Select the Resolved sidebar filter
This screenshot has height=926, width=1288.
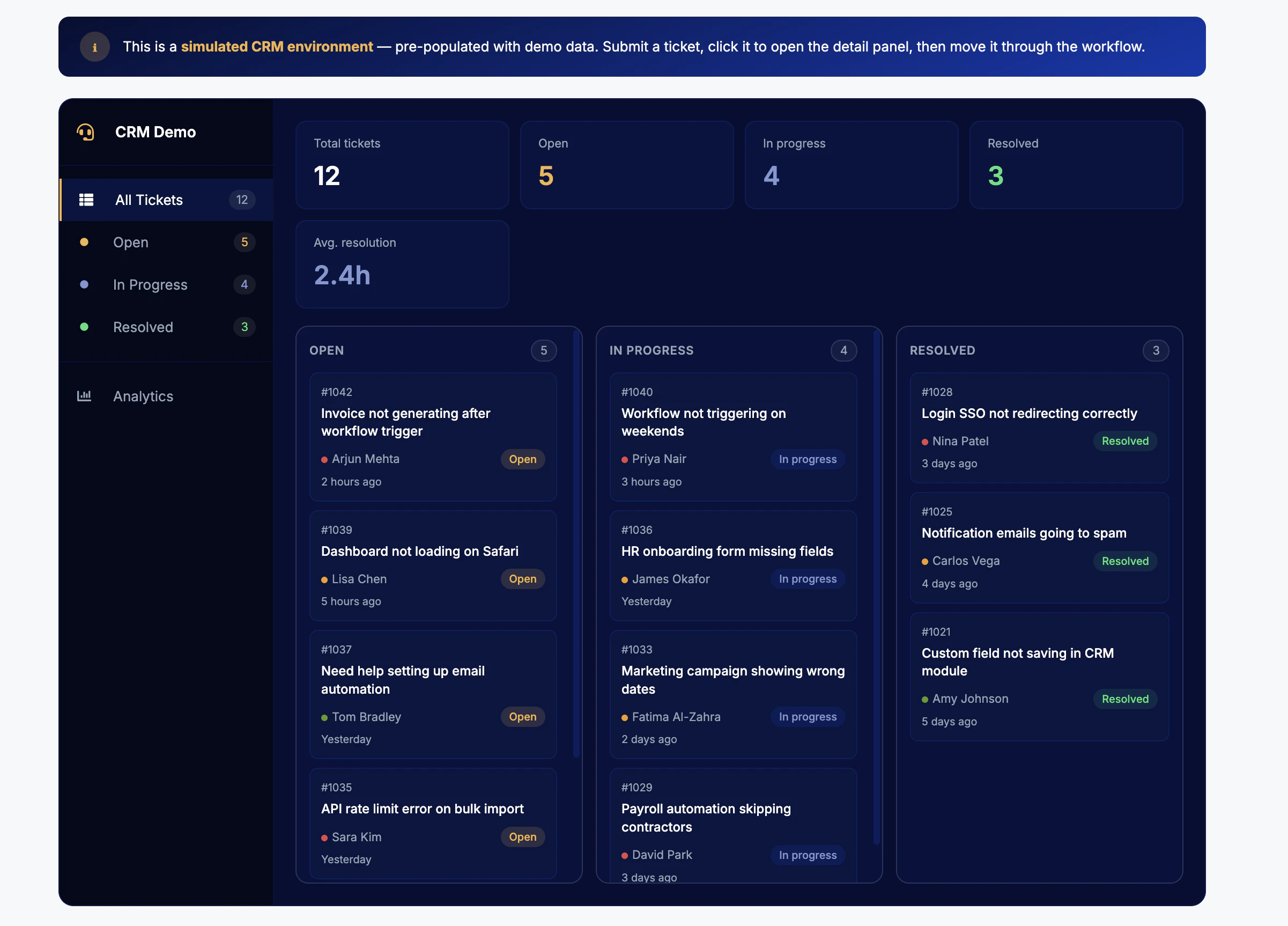click(143, 327)
